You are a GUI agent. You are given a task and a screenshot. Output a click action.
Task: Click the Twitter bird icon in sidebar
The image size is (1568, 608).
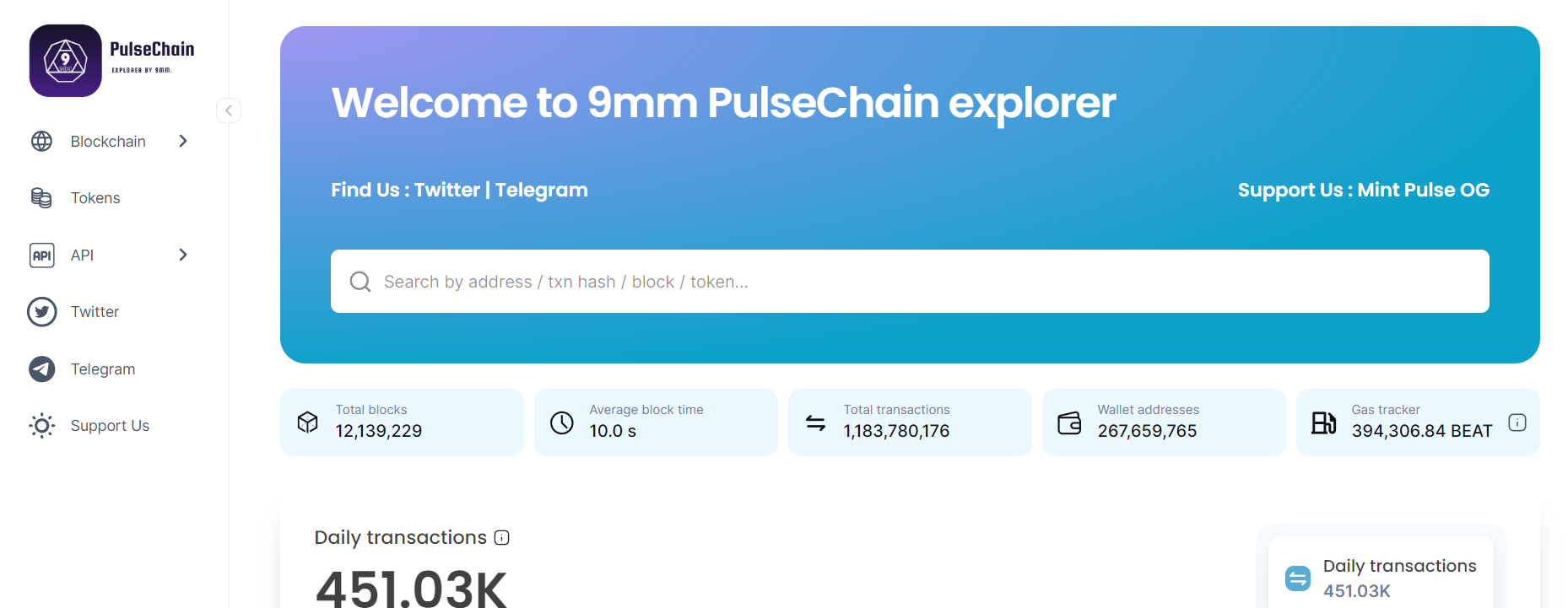(41, 312)
